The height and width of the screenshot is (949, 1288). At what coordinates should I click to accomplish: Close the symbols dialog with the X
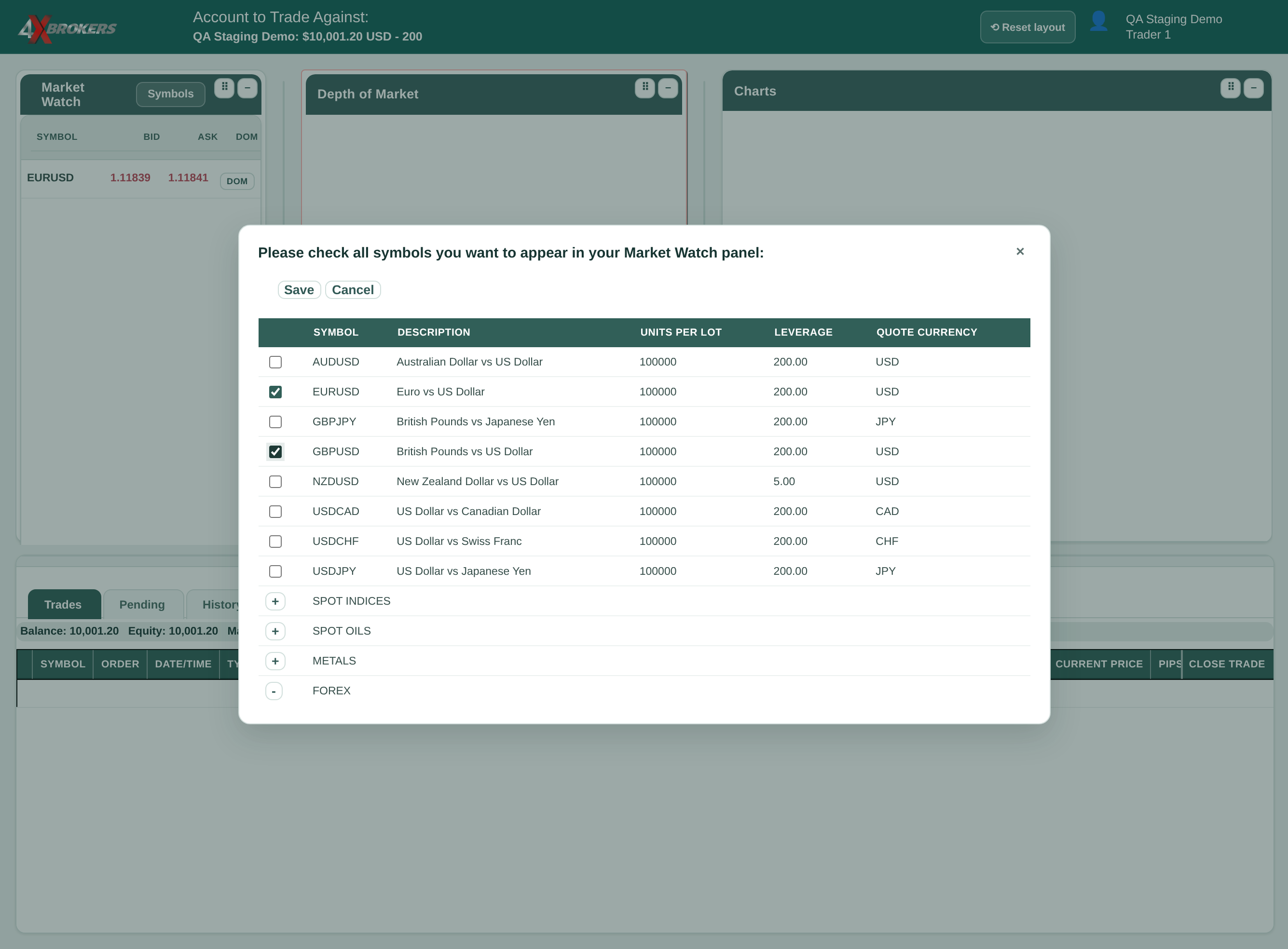click(x=1020, y=252)
